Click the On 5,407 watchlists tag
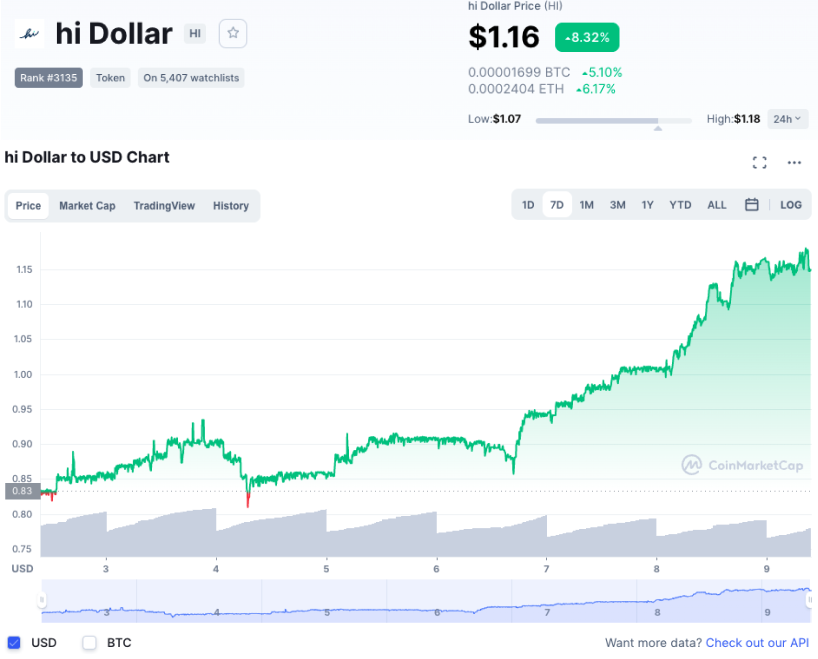 [191, 78]
